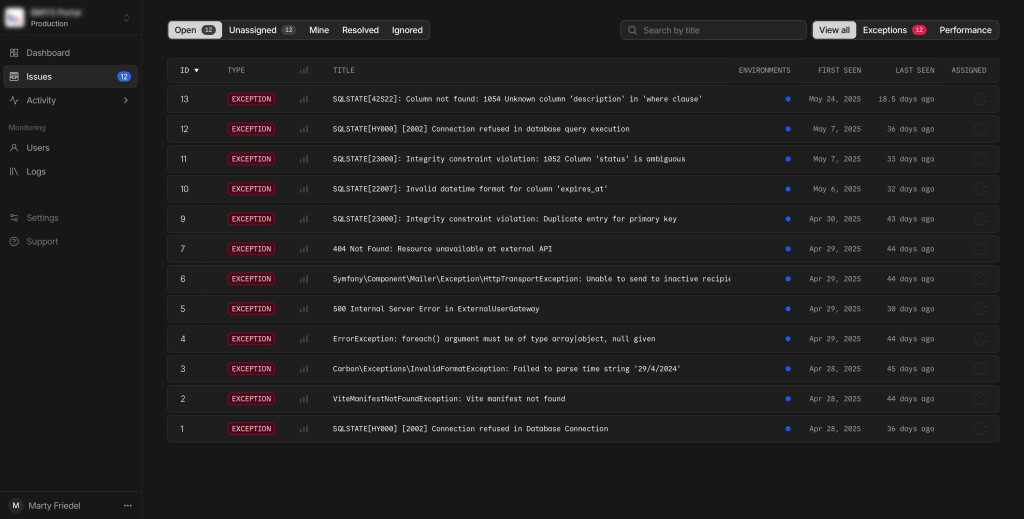Click the chart icon in issue 4 row

[304, 339]
